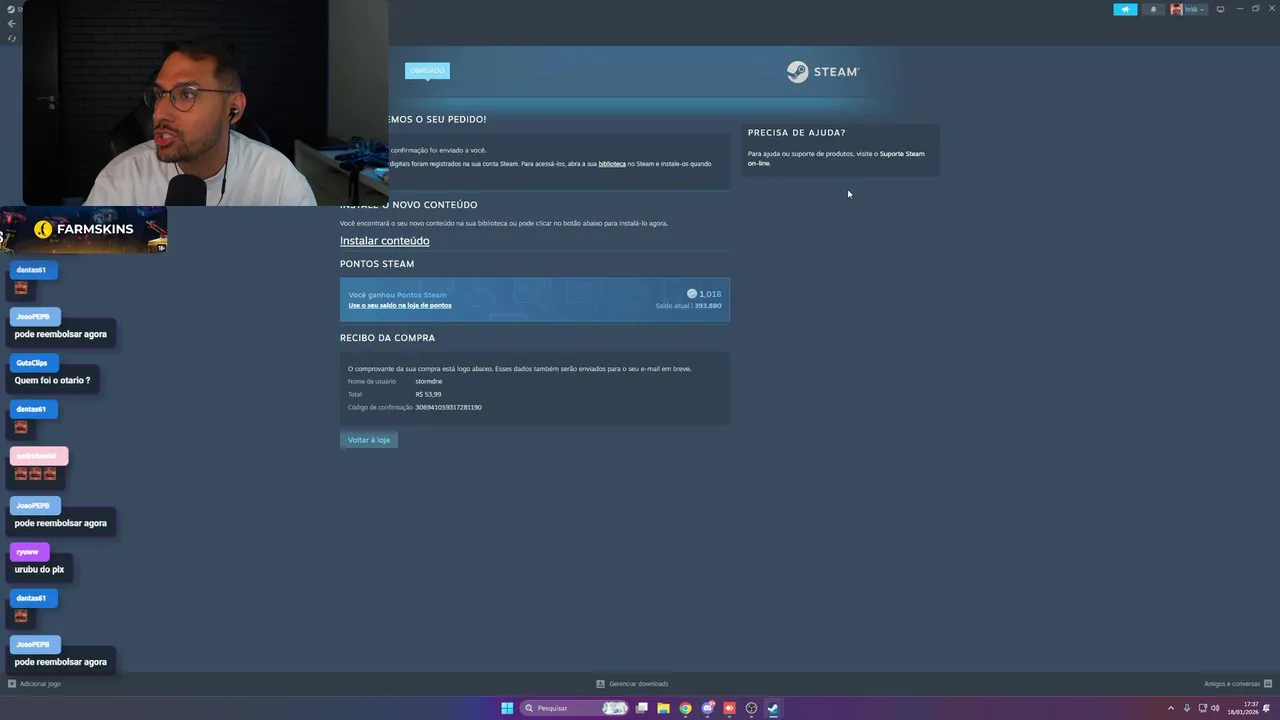Screen dimensions: 1280x720
Task: Open the clock showing 17:37
Action: point(1243,708)
